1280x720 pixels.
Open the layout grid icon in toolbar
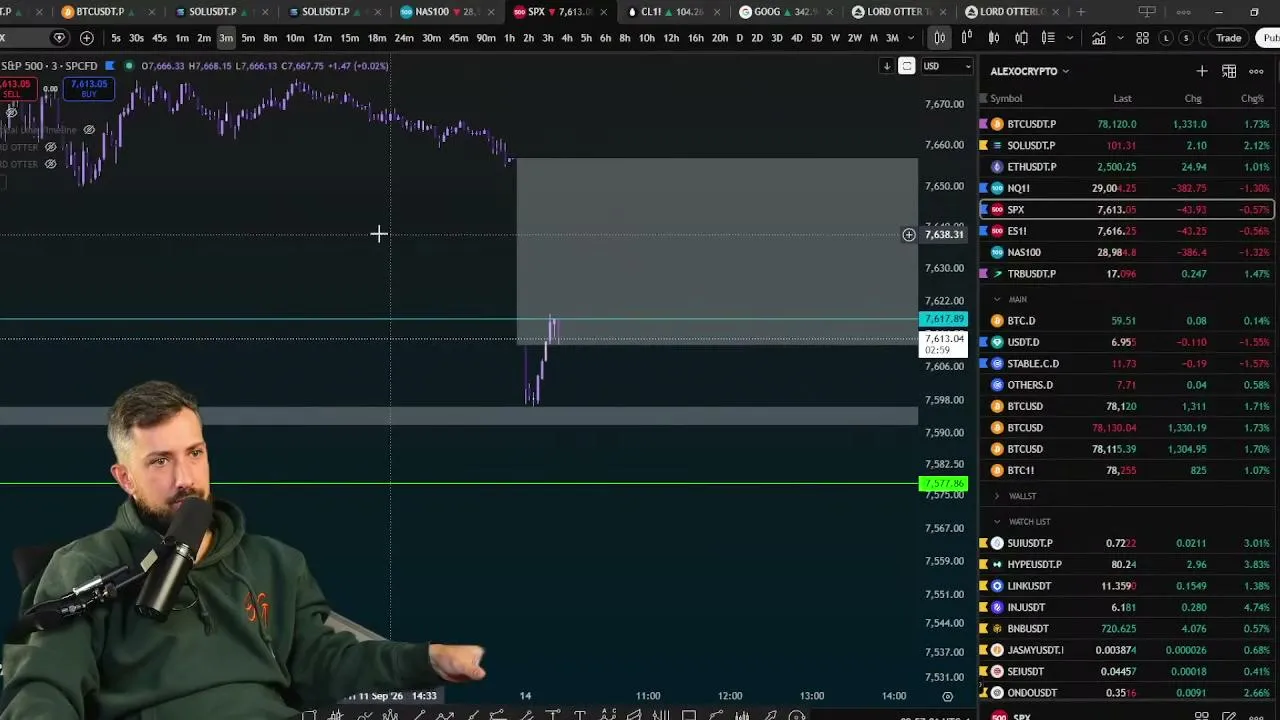(x=1142, y=38)
